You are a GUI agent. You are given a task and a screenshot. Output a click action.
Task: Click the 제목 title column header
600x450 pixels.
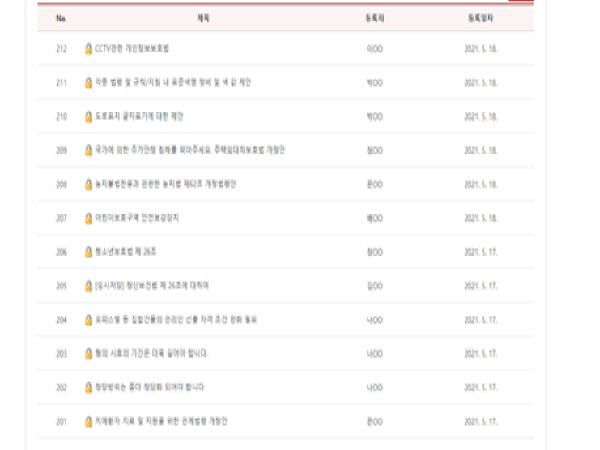203,18
